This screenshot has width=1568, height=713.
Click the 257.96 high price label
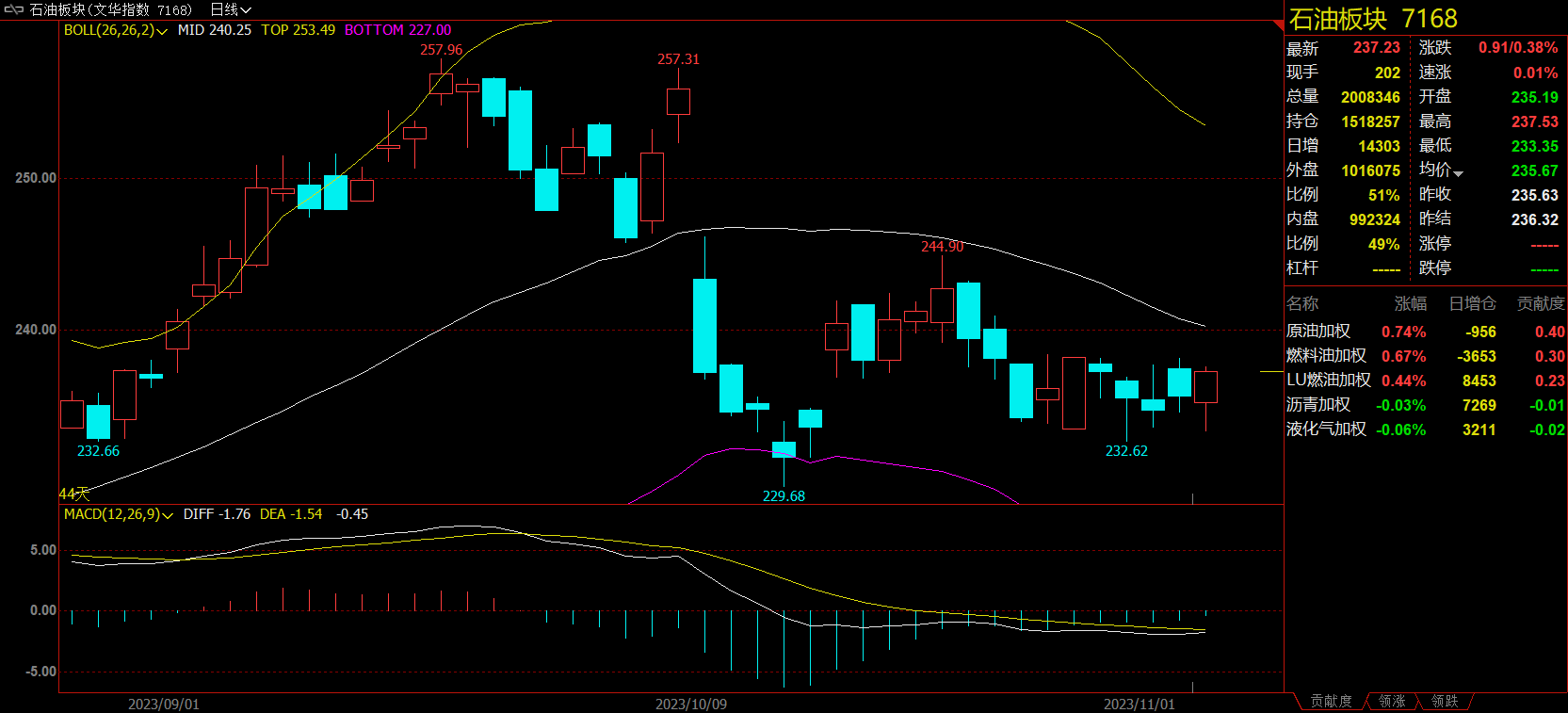tap(441, 50)
